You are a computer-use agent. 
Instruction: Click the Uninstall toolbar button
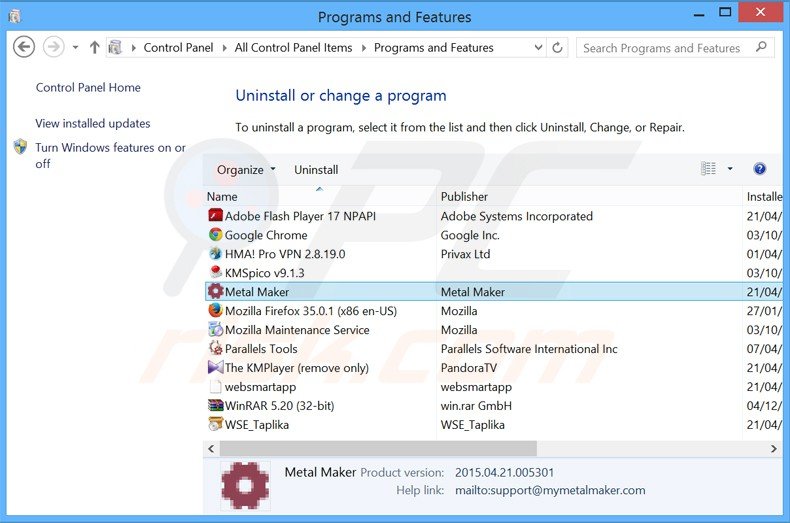click(x=316, y=170)
